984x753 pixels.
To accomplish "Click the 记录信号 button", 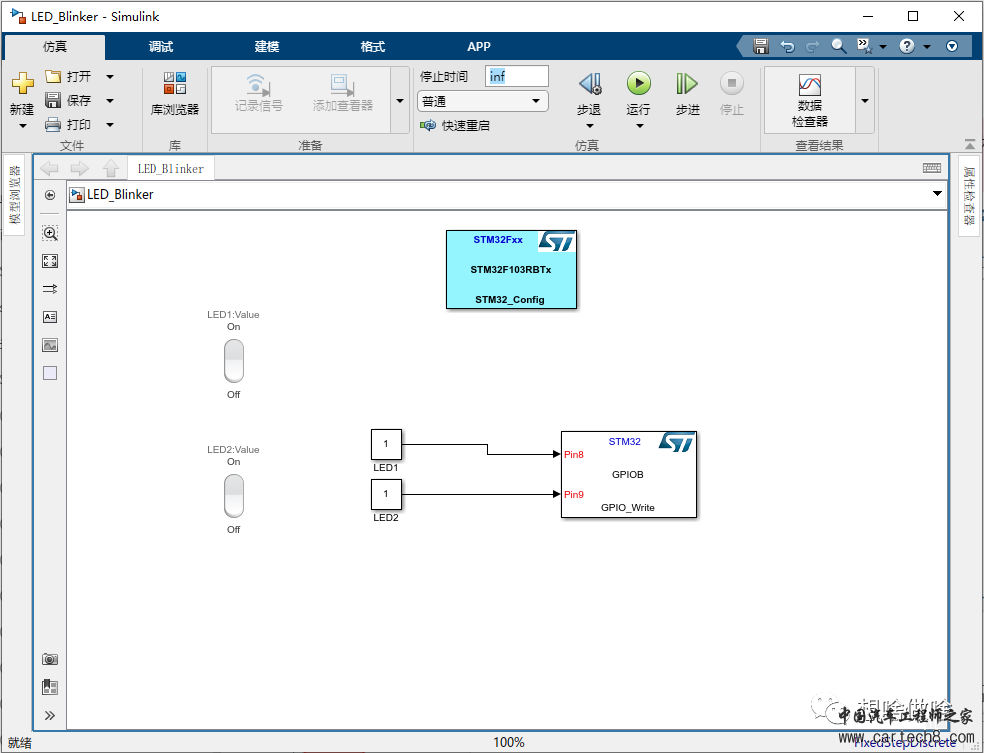I will [x=259, y=93].
